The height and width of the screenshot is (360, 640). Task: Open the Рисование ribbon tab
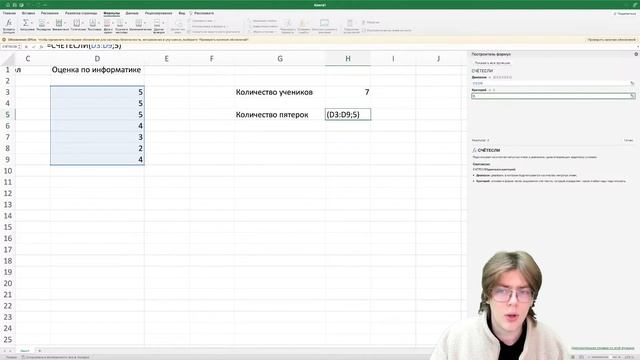click(x=50, y=13)
